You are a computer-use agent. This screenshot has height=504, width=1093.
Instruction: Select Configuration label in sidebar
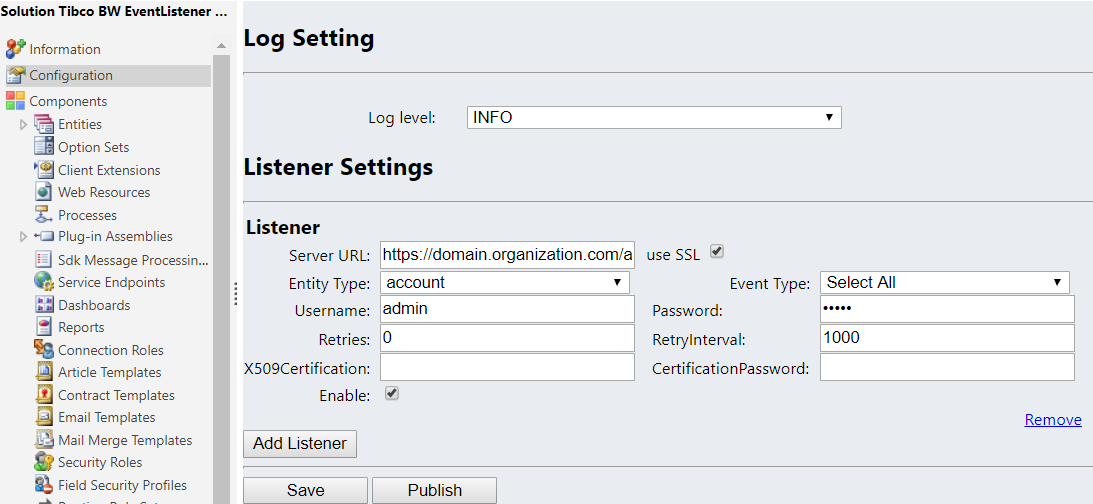pyautogui.click(x=70, y=75)
